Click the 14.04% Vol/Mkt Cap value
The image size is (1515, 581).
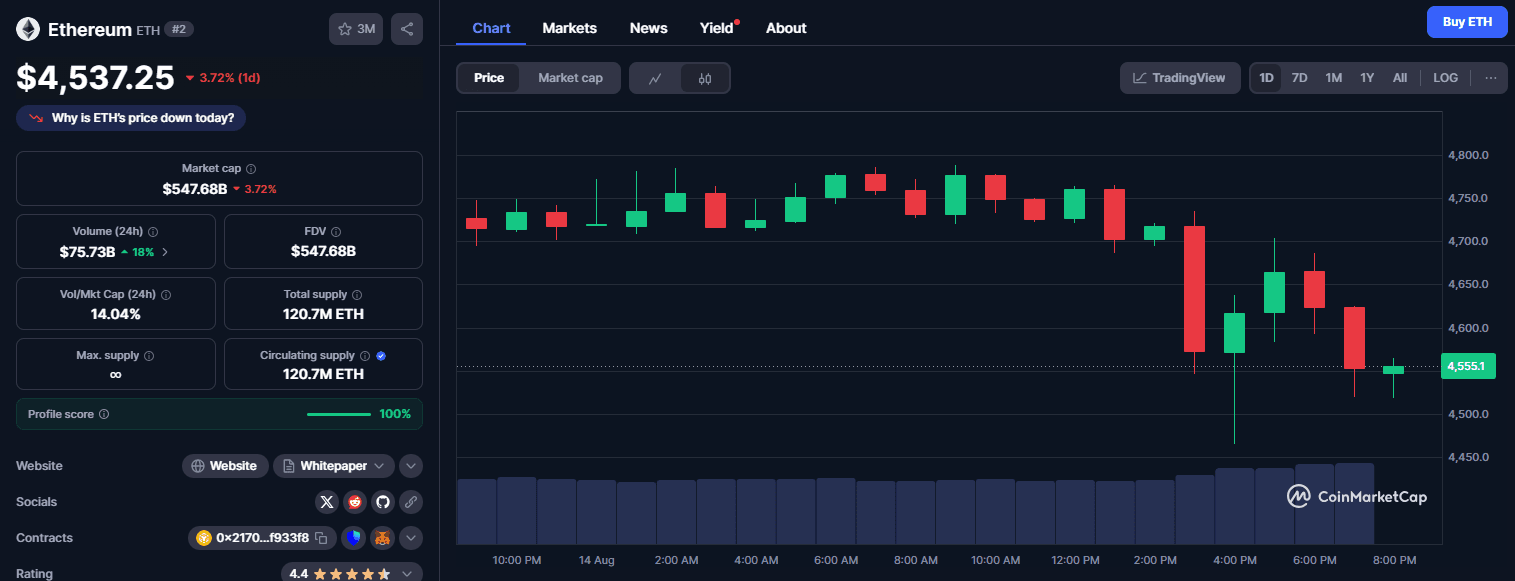[x=115, y=314]
